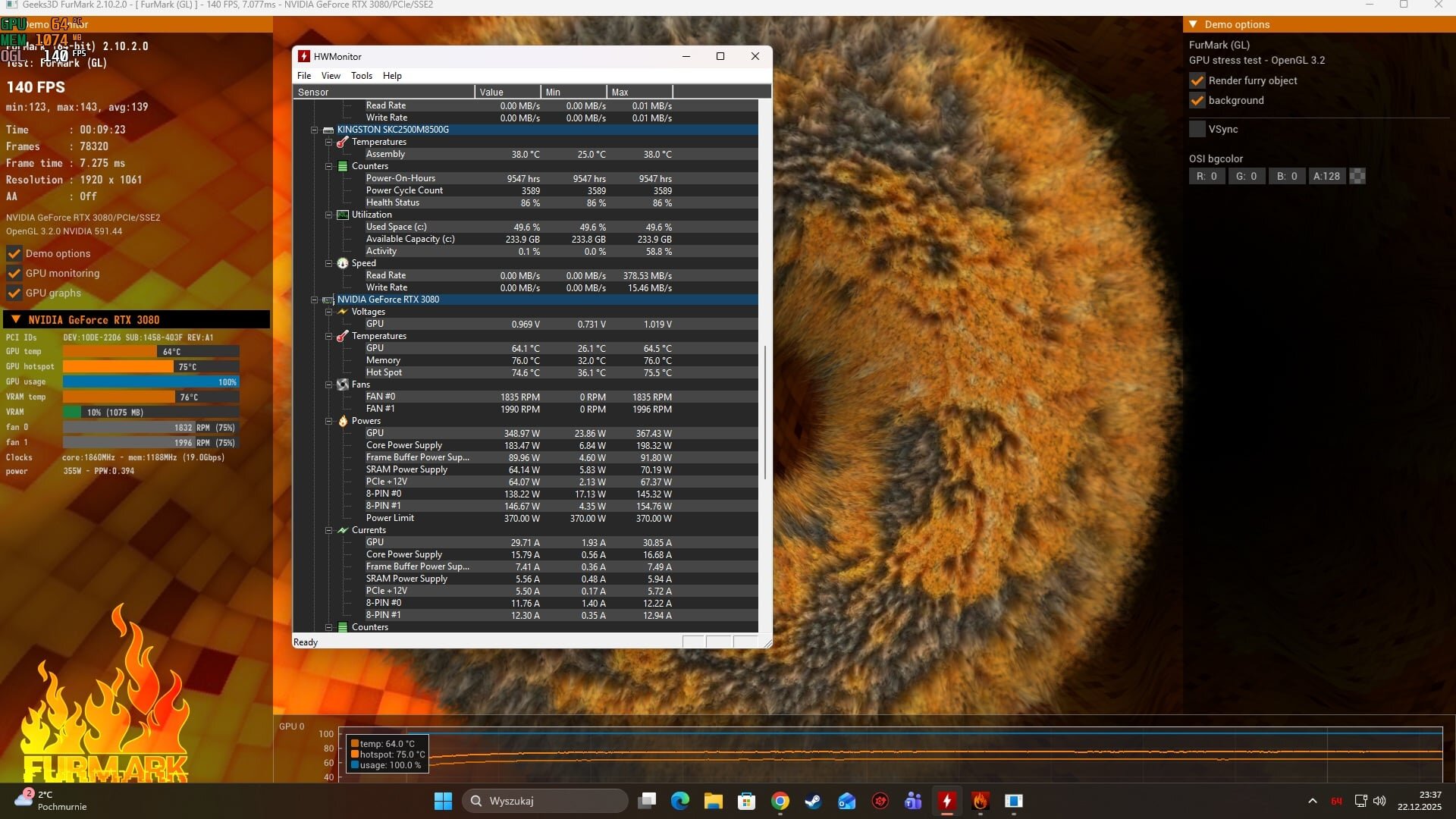Collapse the KINGSTON SKC2500M8500G tree node
1456x819 pixels.
[x=314, y=130]
